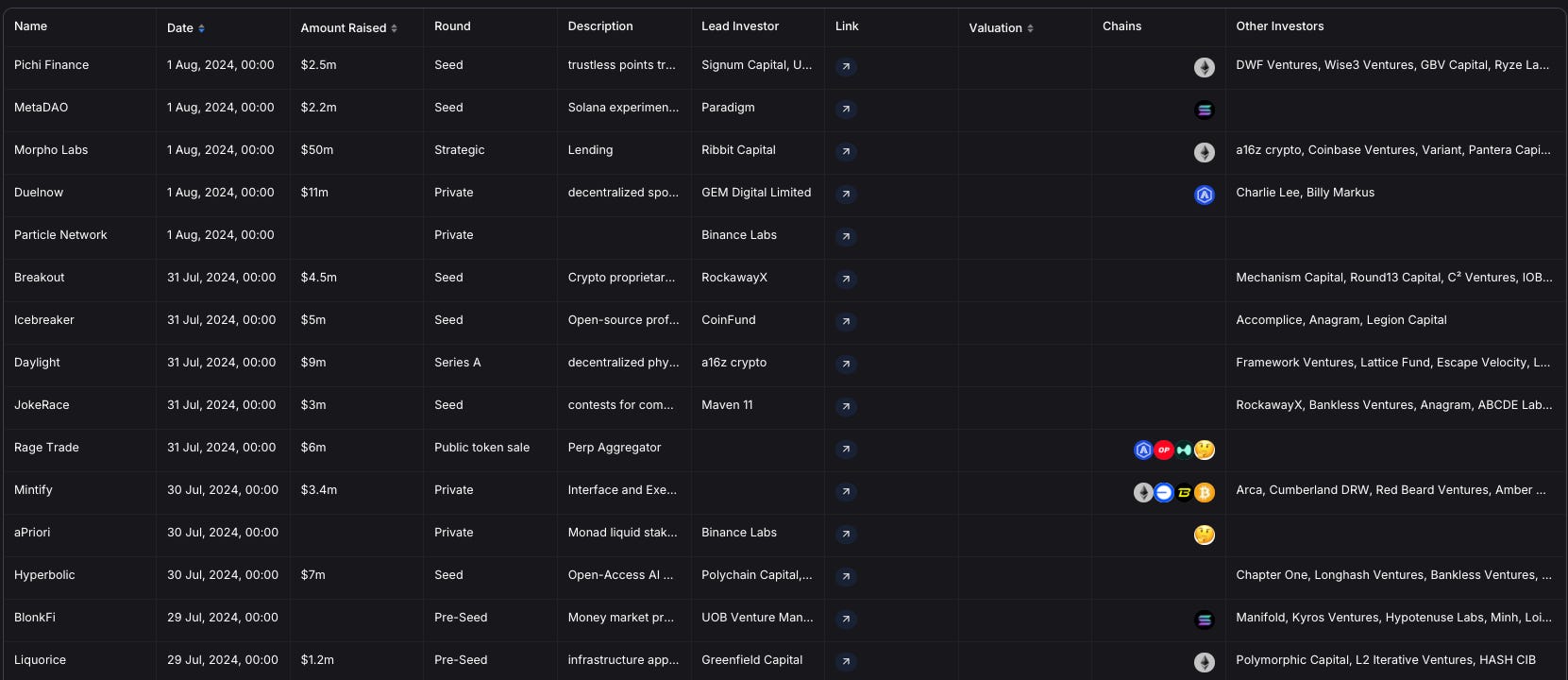Viewport: 1568px width, 680px height.
Task: Click CoinFund lead investor cell
Action: tap(729, 320)
